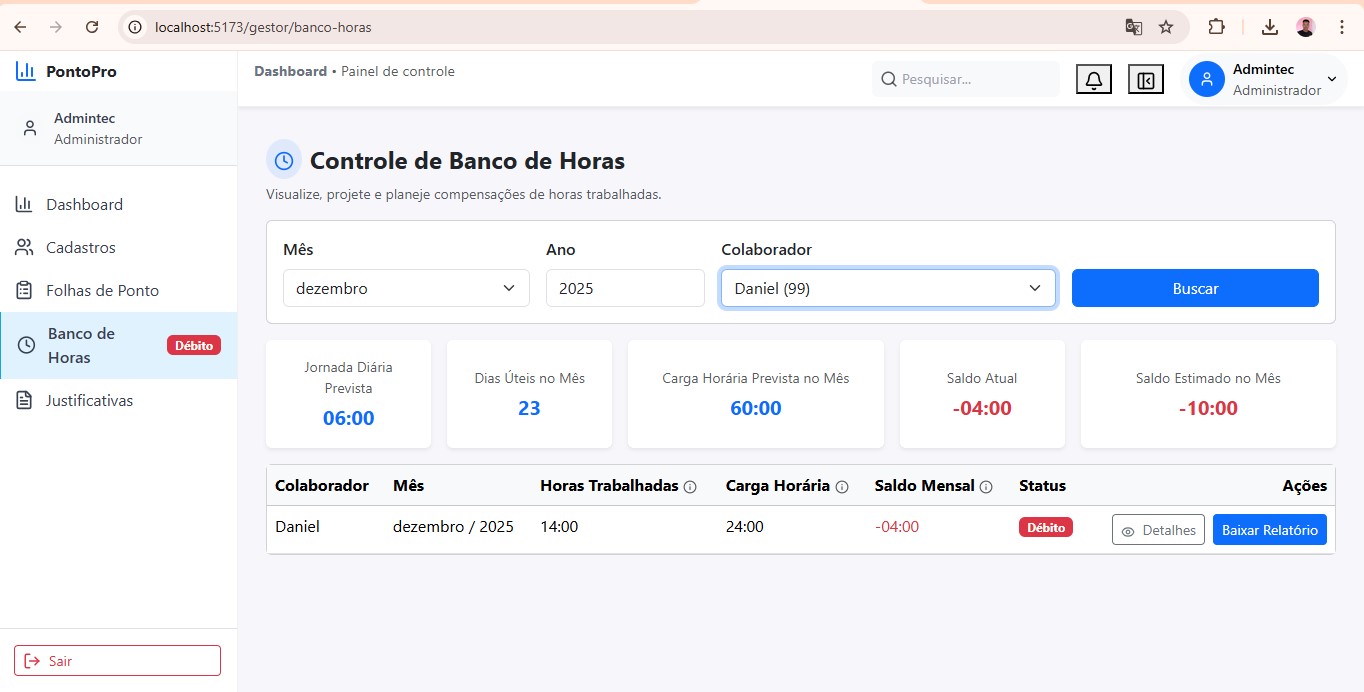Select the Cadastros people icon in sidebar
Screen dimensions: 1364x692
24,247
